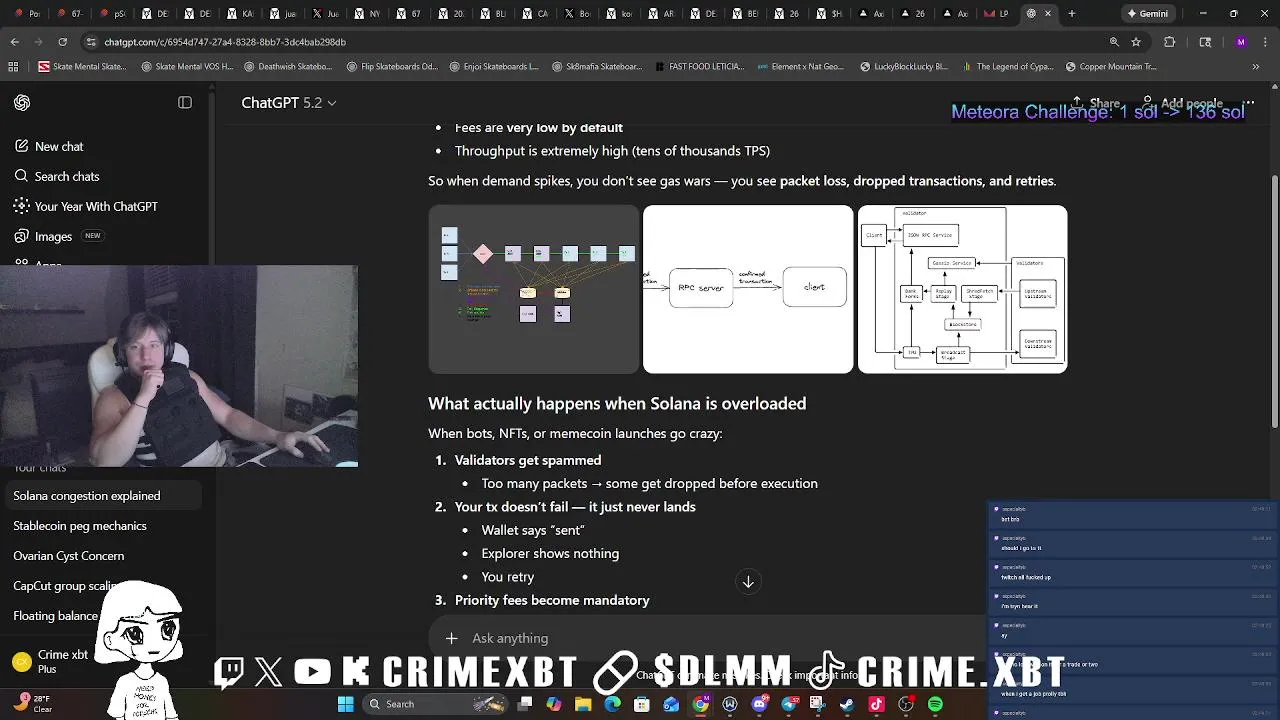1280x720 pixels.
Task: Switch to the first browser tab labeled Po
Action: coord(27,14)
